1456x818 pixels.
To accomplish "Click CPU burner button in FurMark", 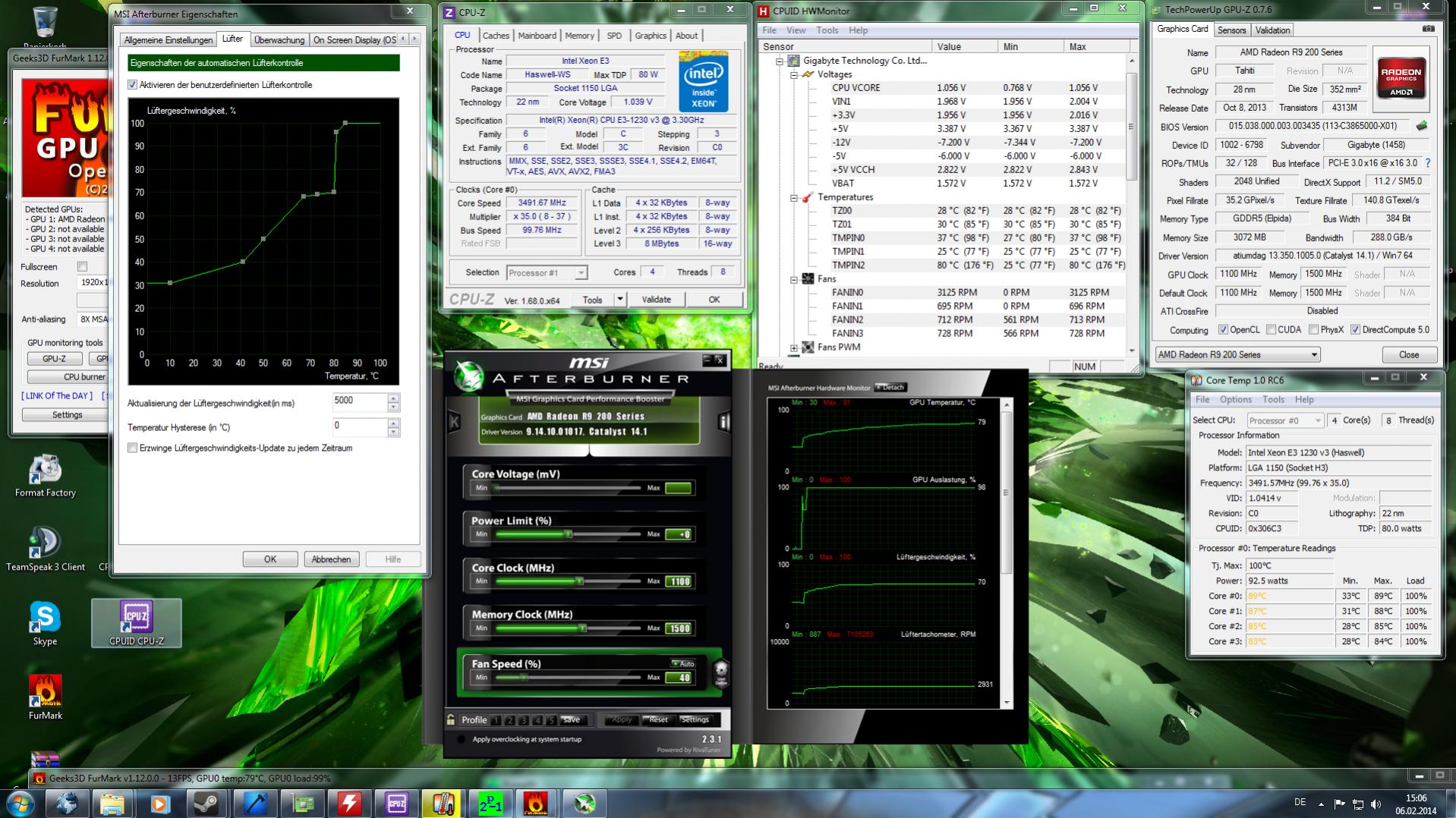I will 68,376.
